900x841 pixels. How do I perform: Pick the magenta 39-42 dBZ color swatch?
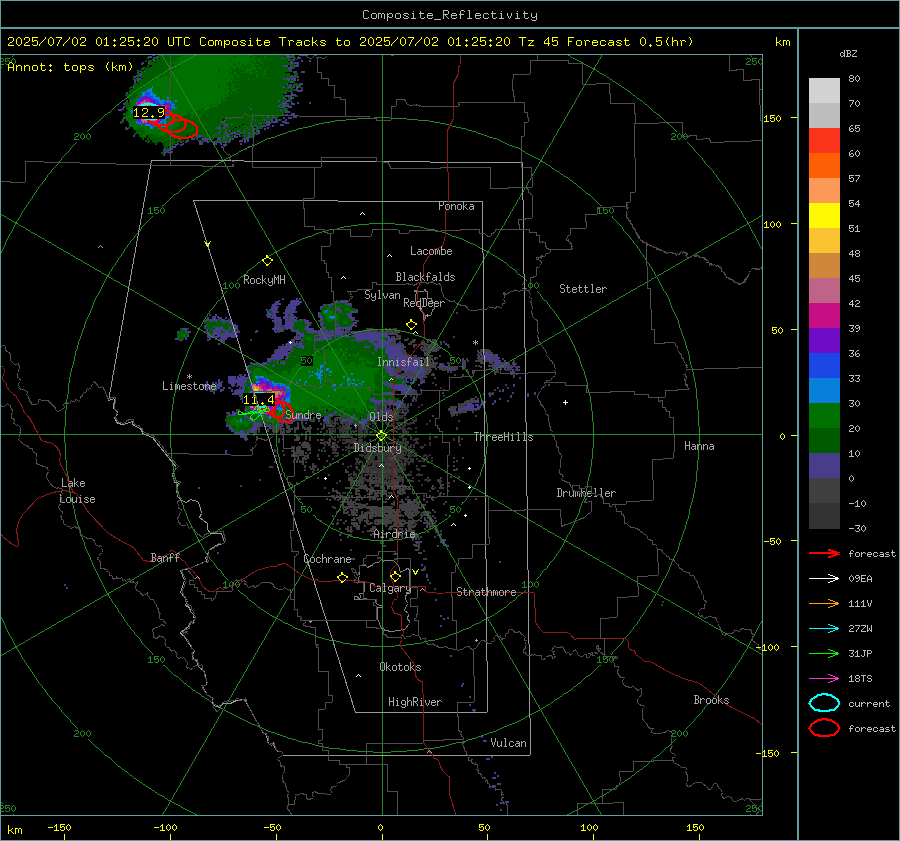824,316
